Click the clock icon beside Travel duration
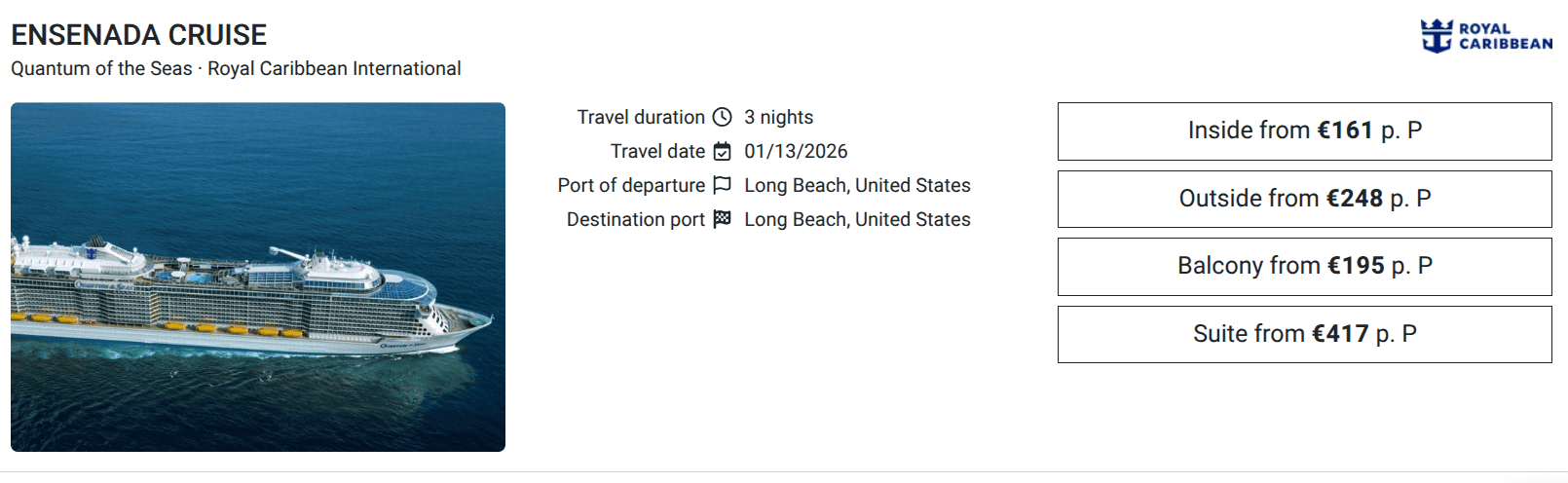This screenshot has width=1568, height=483. (722, 117)
